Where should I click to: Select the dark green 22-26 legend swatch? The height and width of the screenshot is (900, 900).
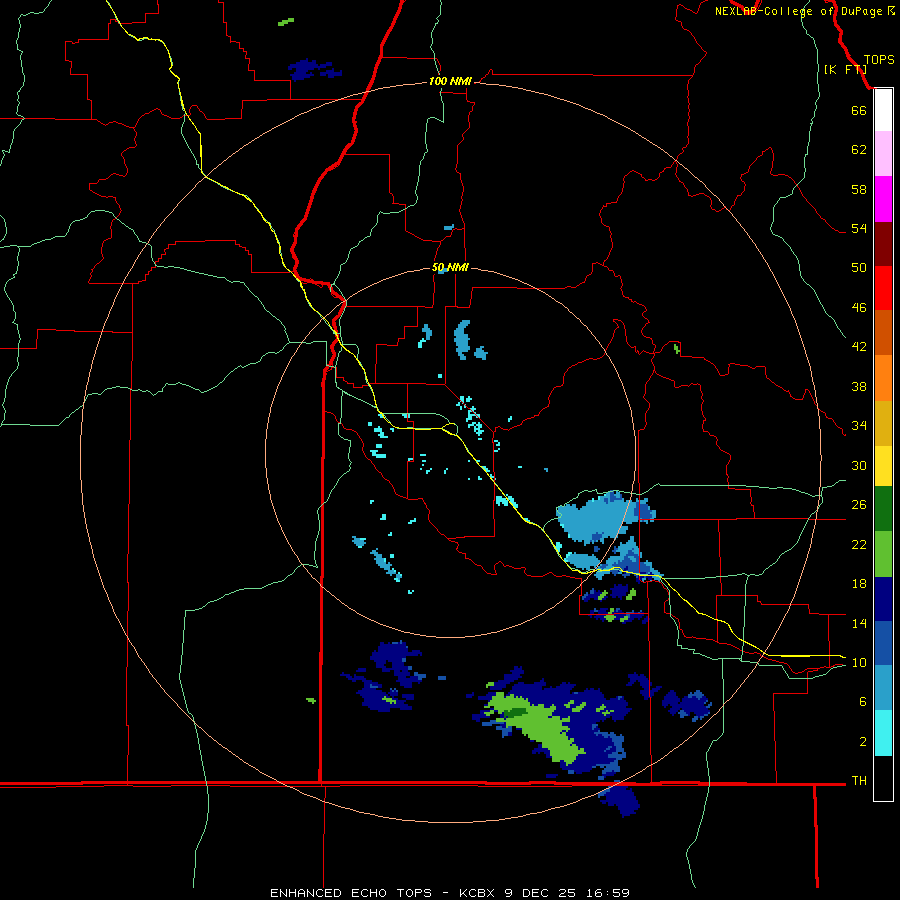[883, 509]
